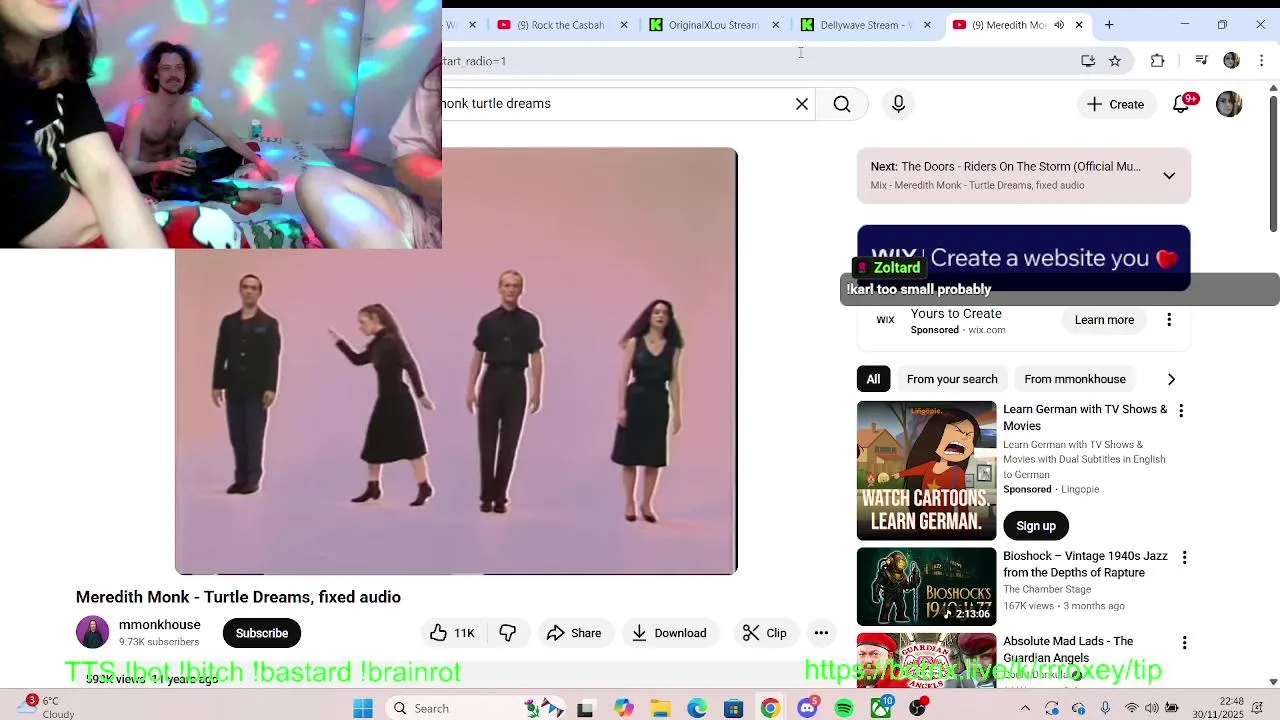Open mmonkhouse channel name link
The image size is (1280, 720).
(160, 625)
